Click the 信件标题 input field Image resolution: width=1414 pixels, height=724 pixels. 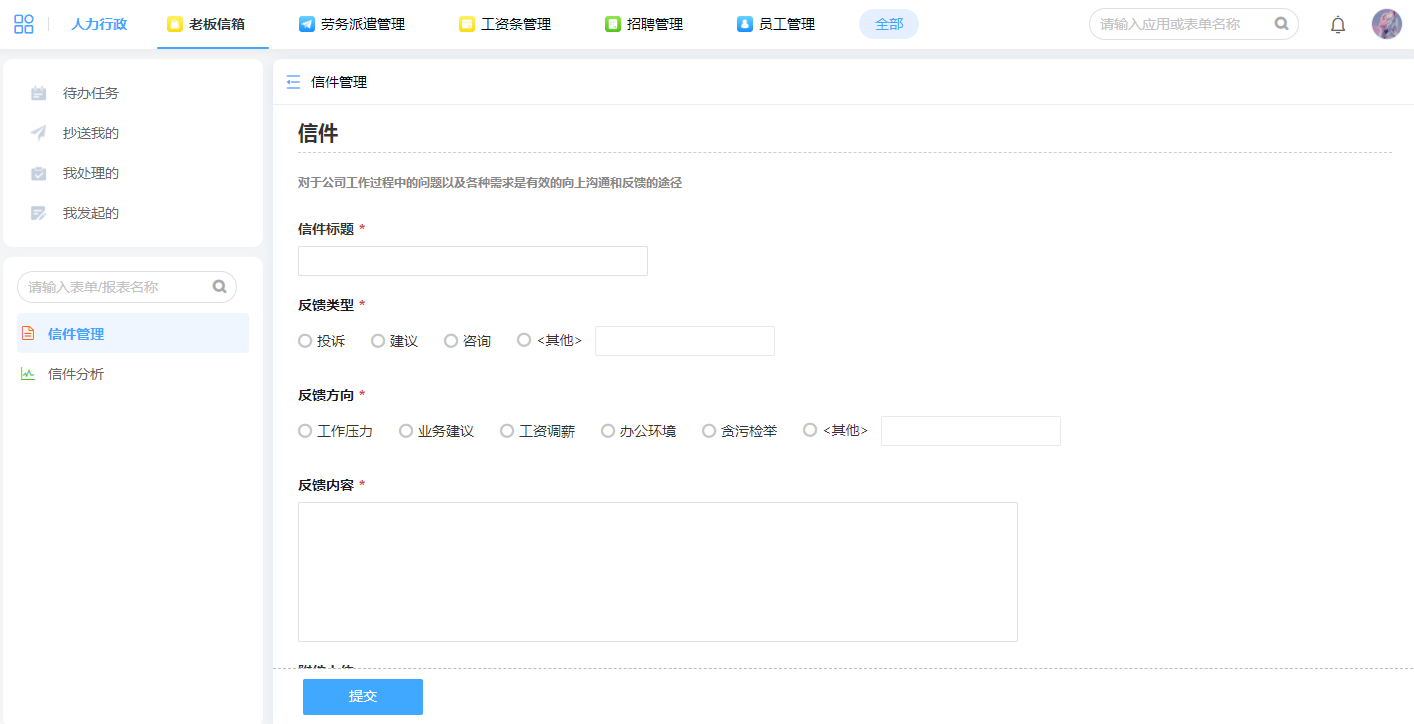click(472, 261)
